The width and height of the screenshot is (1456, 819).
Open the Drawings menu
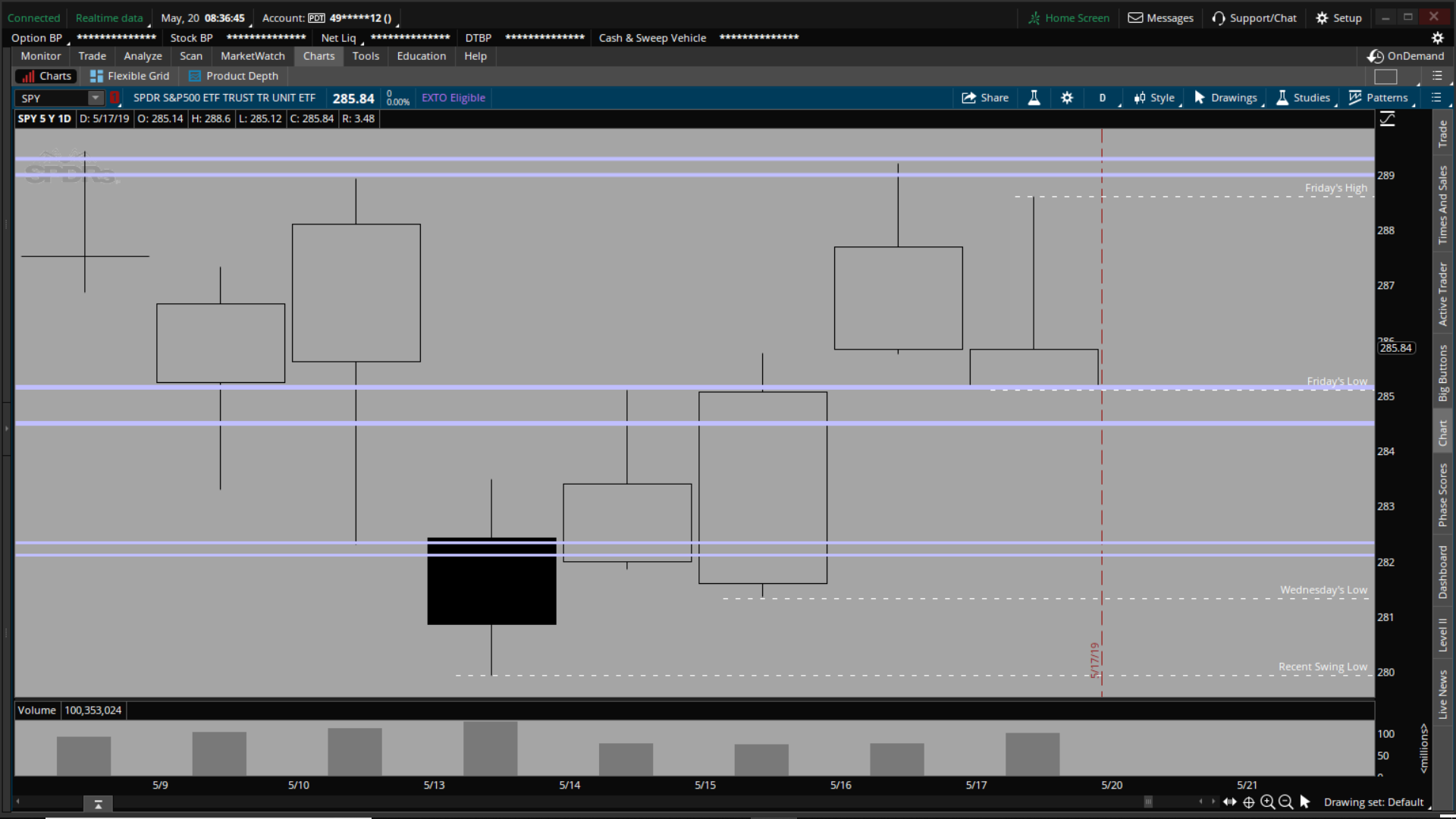[1225, 98]
